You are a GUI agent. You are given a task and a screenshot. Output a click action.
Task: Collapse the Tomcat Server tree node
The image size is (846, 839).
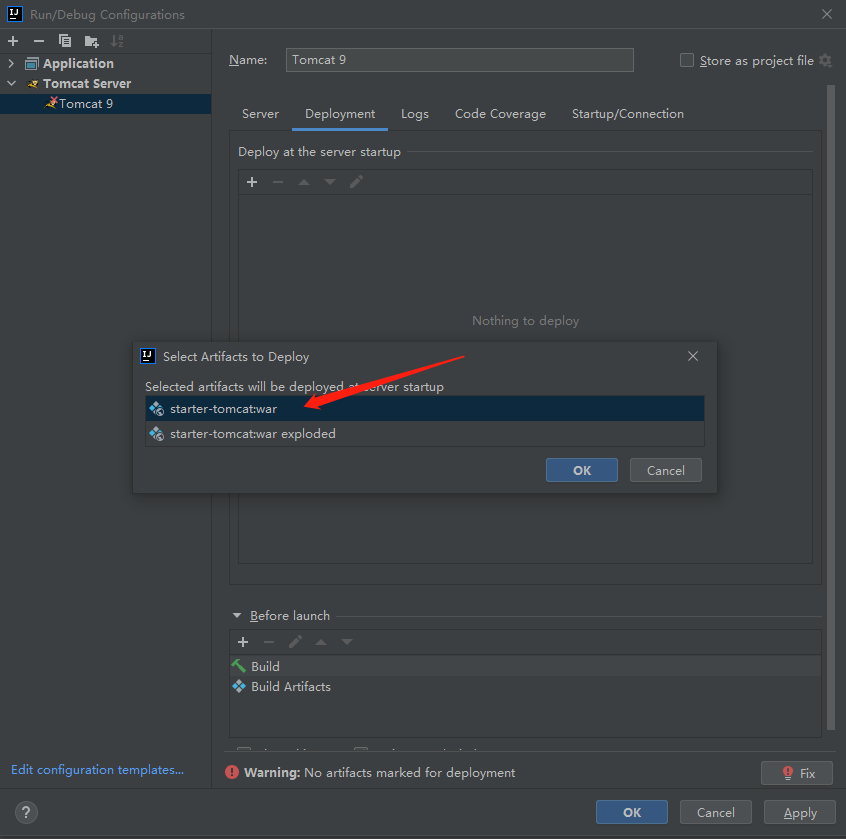tap(11, 84)
